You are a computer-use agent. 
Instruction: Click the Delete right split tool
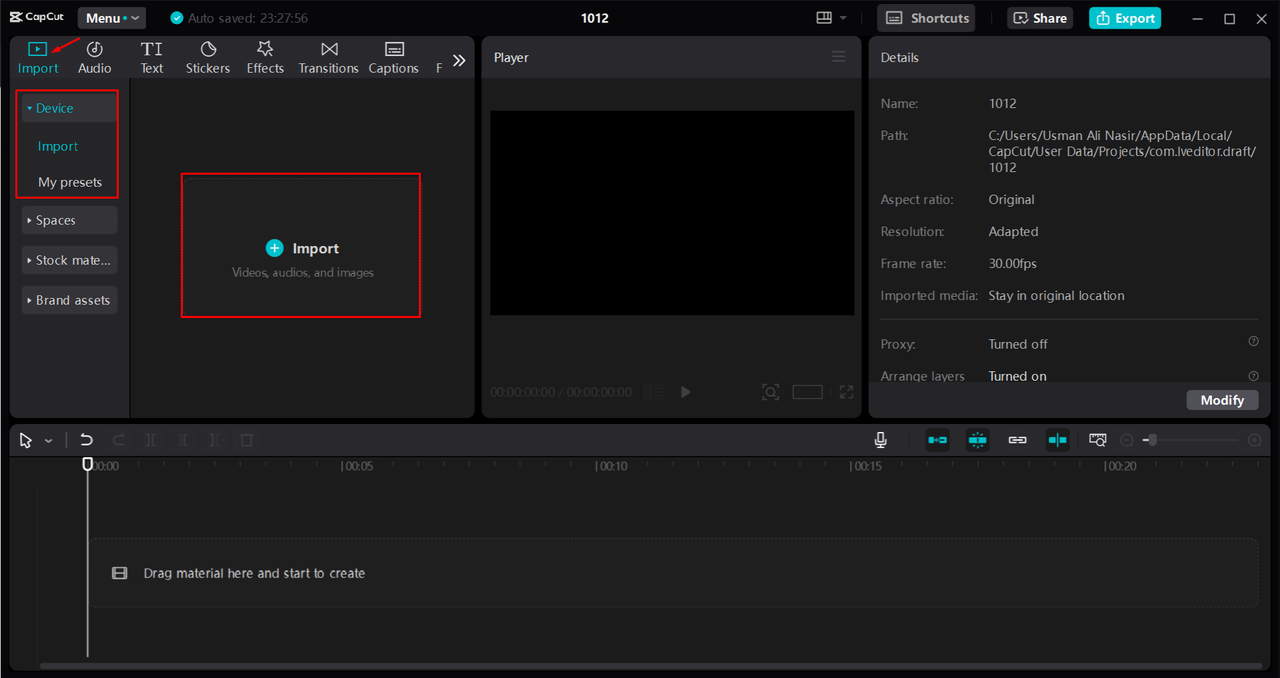(x=215, y=440)
